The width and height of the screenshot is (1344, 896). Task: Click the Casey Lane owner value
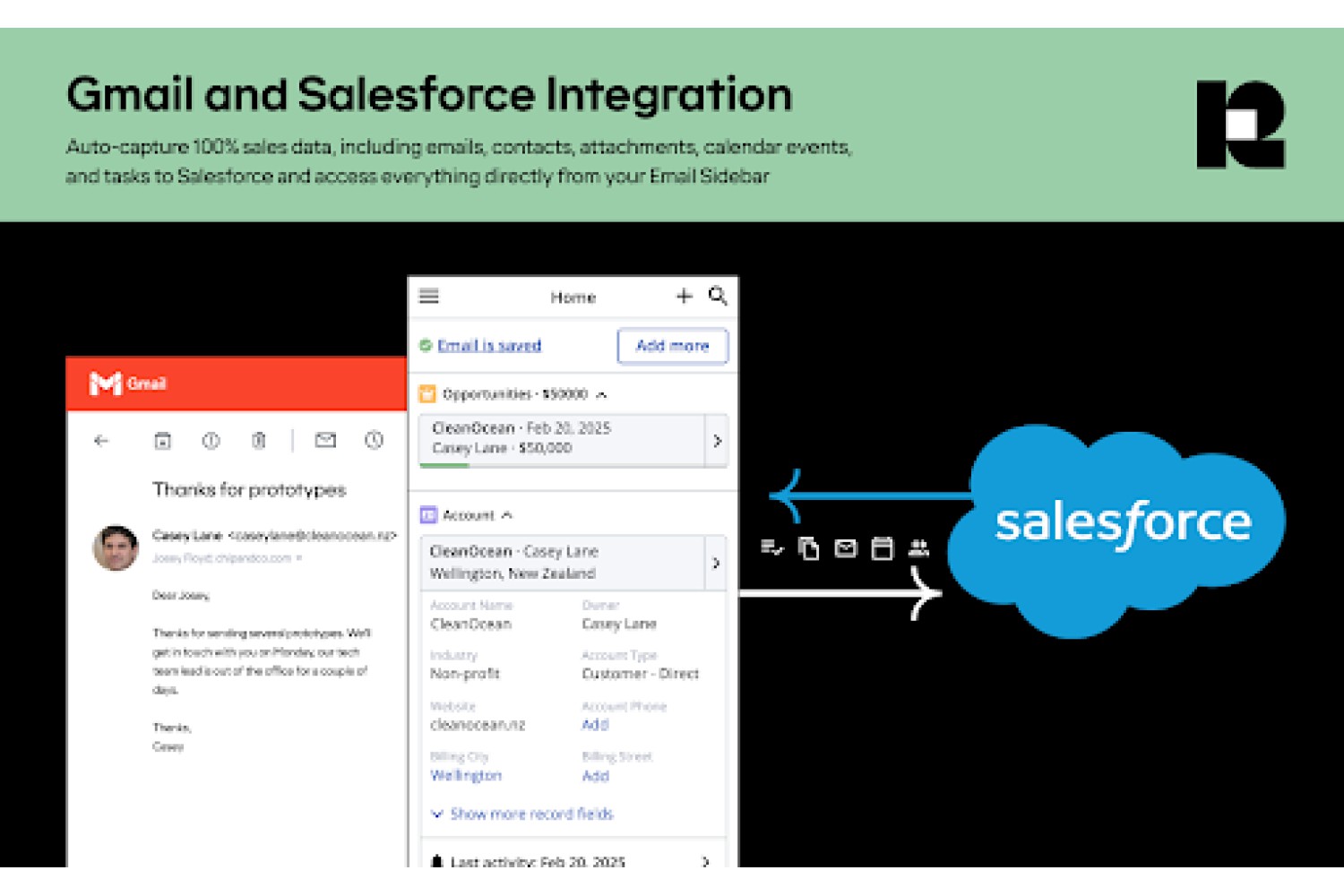tap(619, 624)
